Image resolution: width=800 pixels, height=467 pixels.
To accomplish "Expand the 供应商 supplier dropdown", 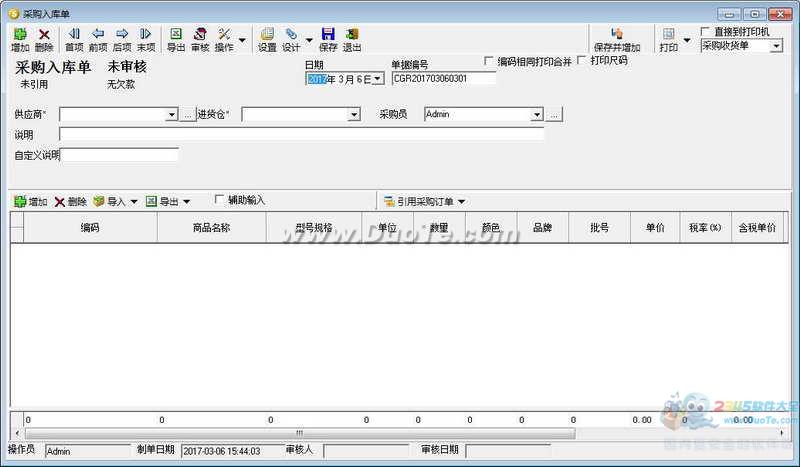I will pos(172,115).
